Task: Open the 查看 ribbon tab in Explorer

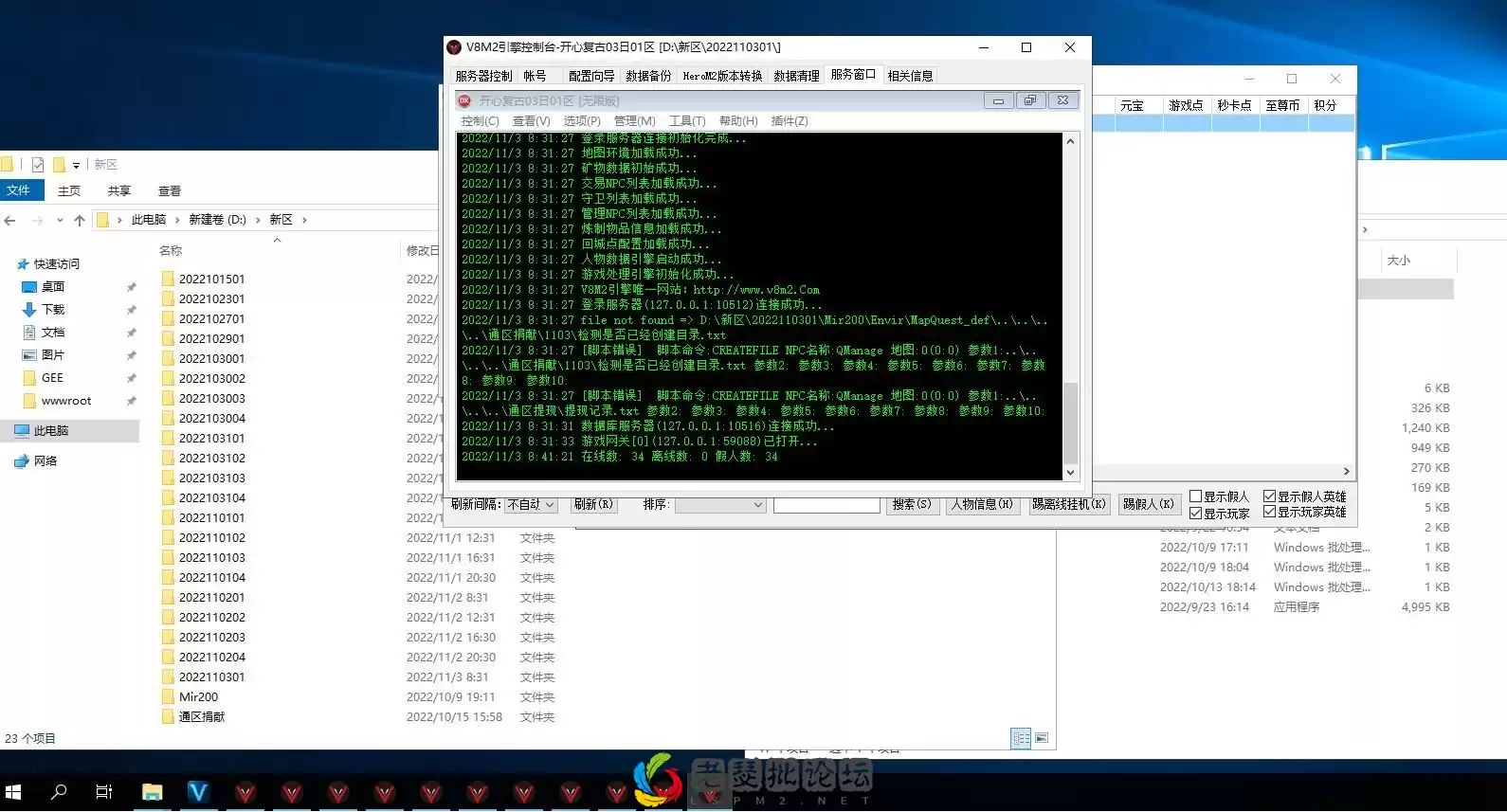Action: [170, 190]
